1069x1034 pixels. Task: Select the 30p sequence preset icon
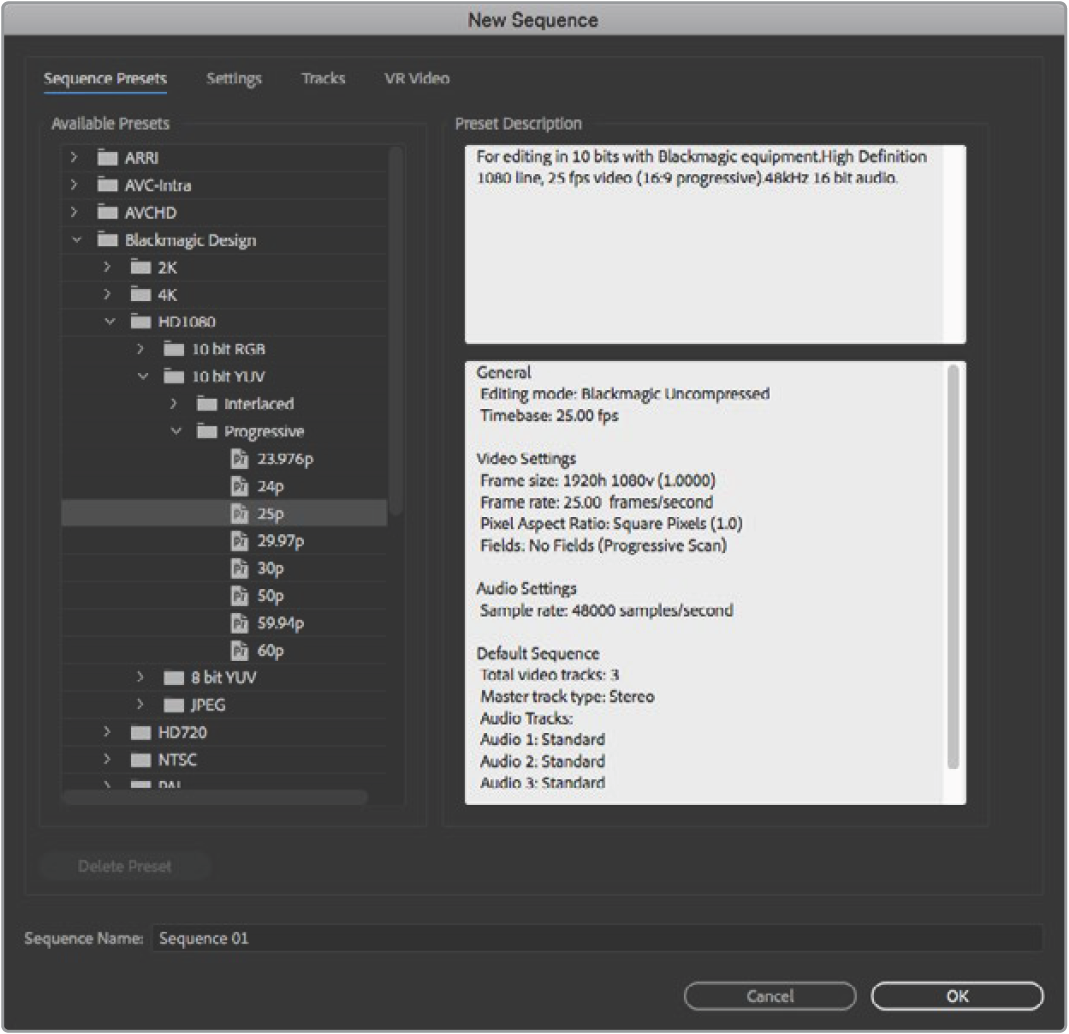239,569
